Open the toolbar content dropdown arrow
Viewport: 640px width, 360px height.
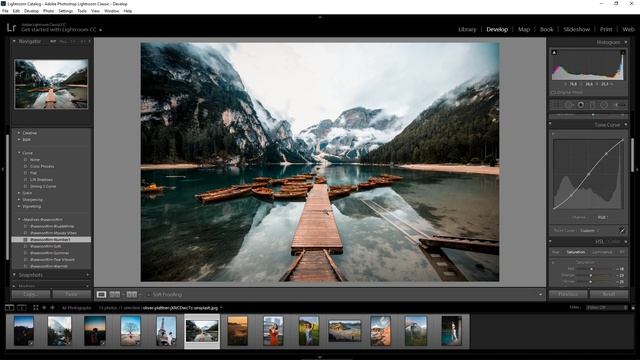(540, 294)
